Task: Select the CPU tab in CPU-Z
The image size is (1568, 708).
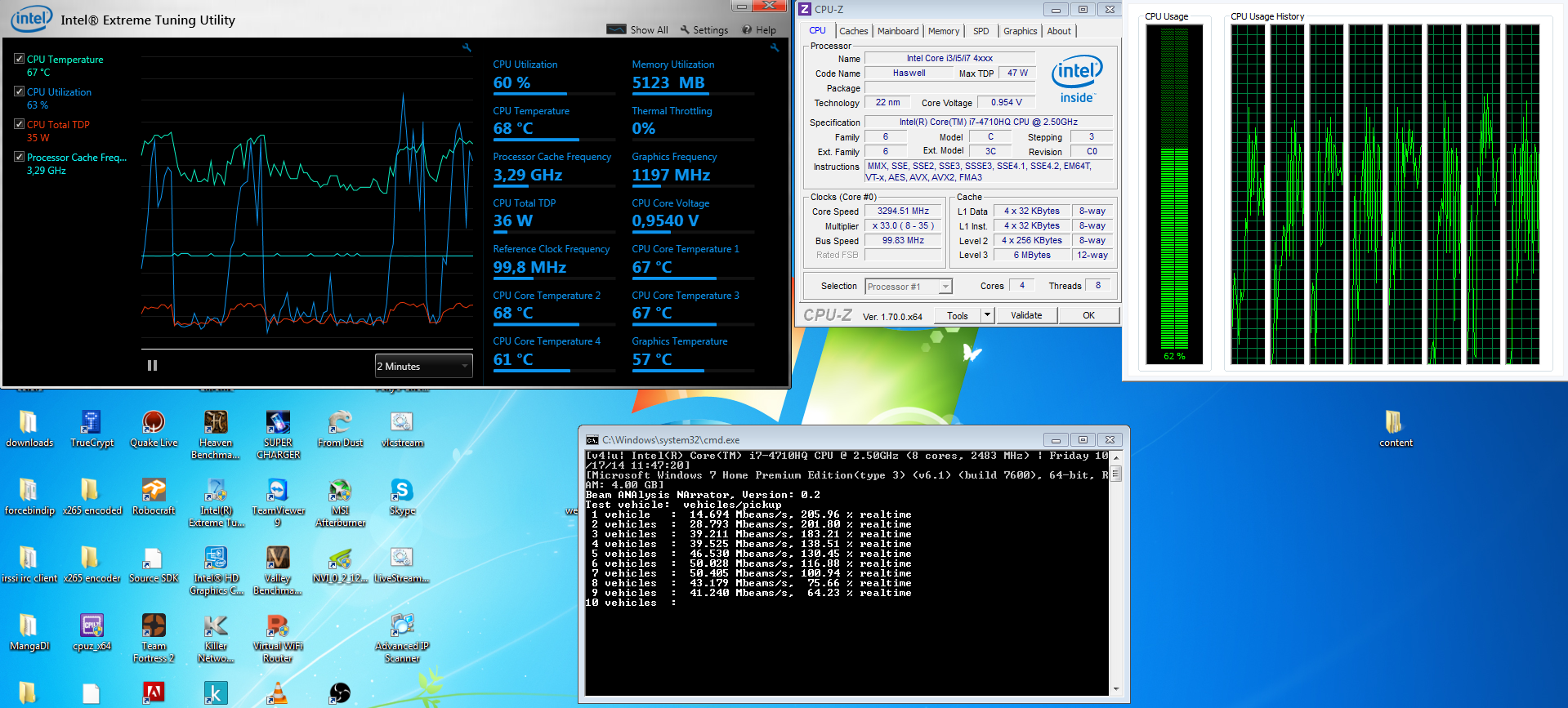Action: click(x=818, y=30)
